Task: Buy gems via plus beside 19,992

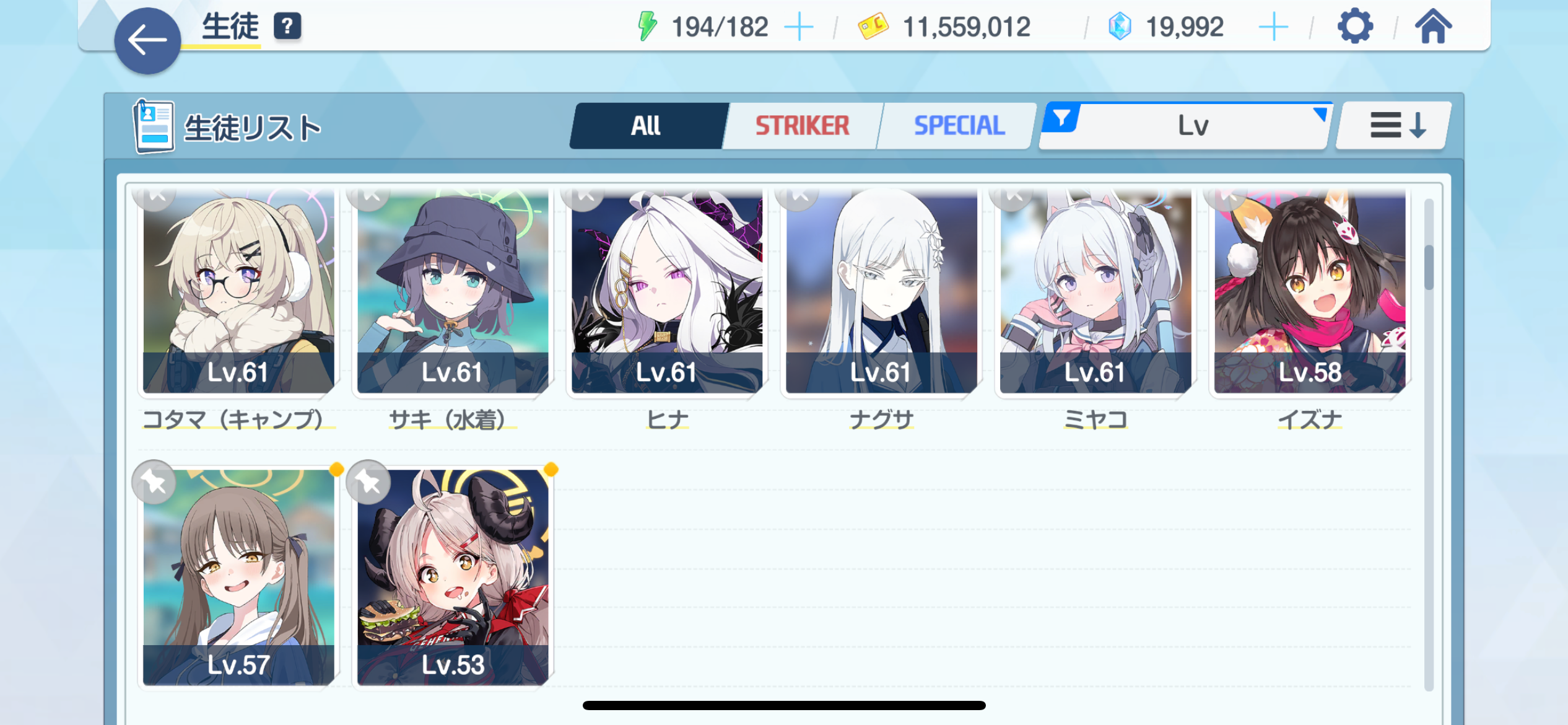Action: pos(1273,27)
